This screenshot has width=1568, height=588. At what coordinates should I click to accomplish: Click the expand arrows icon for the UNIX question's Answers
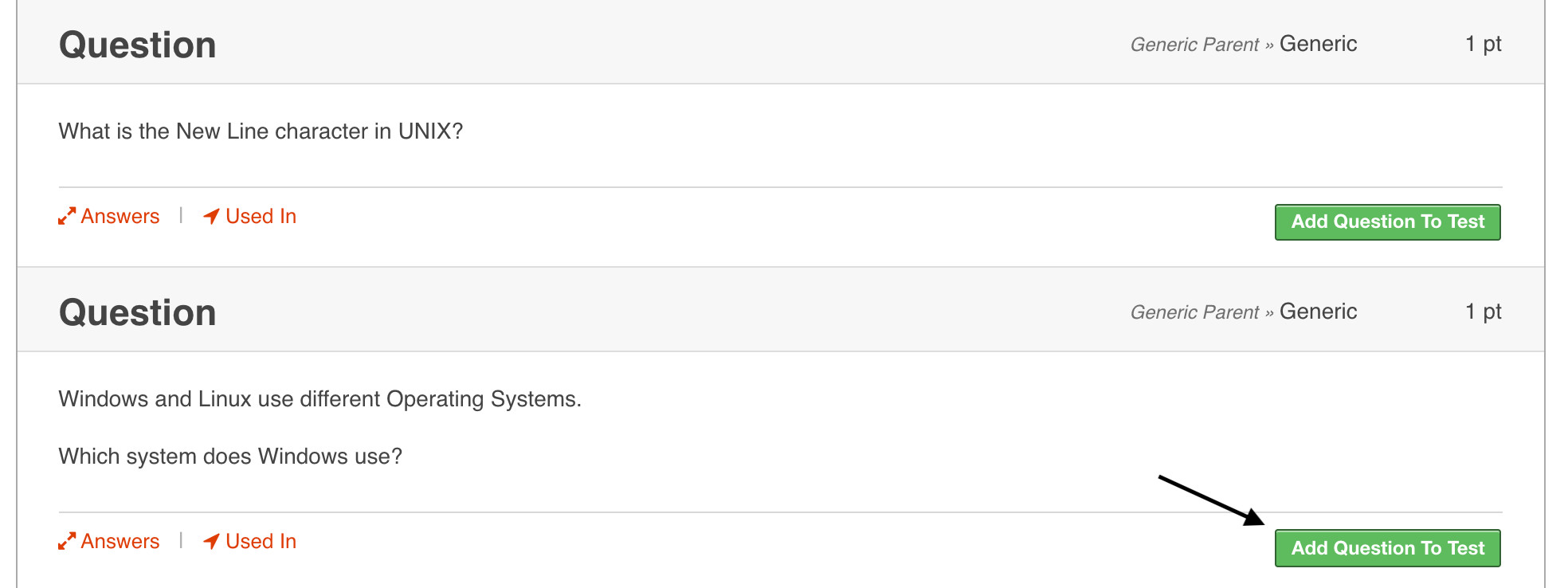[x=67, y=216]
